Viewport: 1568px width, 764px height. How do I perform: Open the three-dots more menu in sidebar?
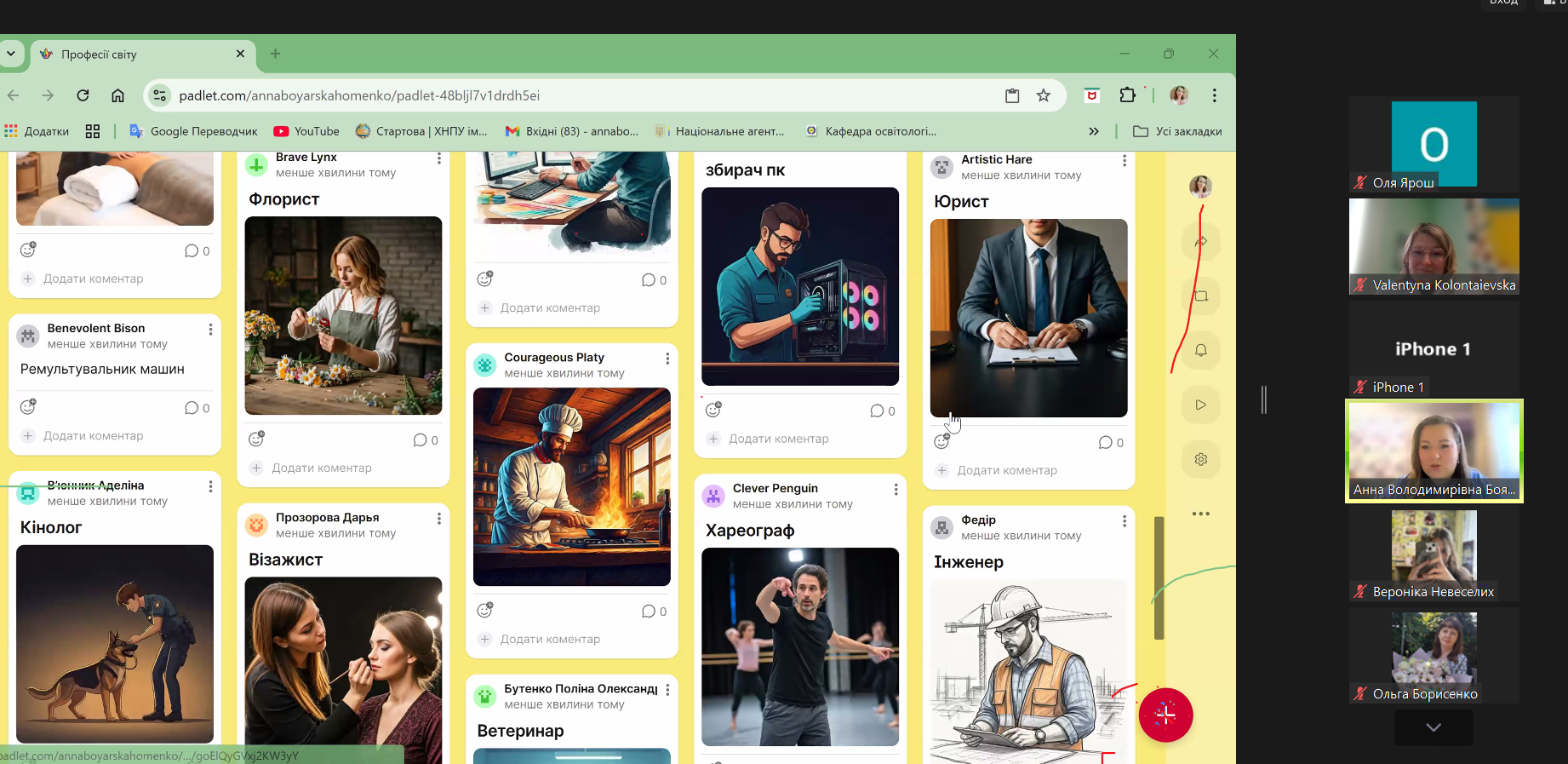coord(1200,514)
